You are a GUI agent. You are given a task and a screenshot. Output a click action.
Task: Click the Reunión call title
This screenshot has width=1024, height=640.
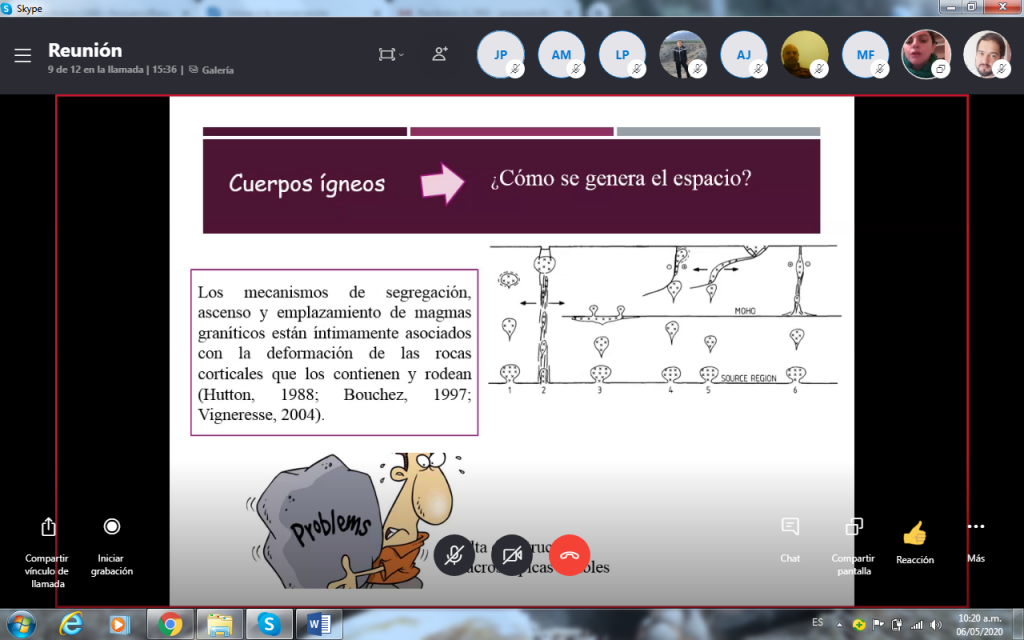click(x=85, y=50)
